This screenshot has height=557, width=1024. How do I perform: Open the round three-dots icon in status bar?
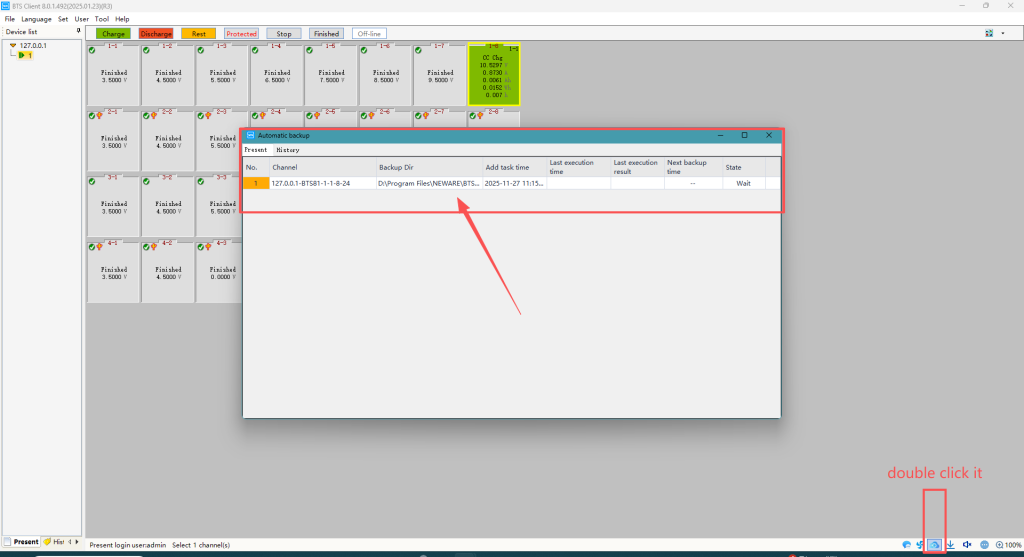click(984, 545)
